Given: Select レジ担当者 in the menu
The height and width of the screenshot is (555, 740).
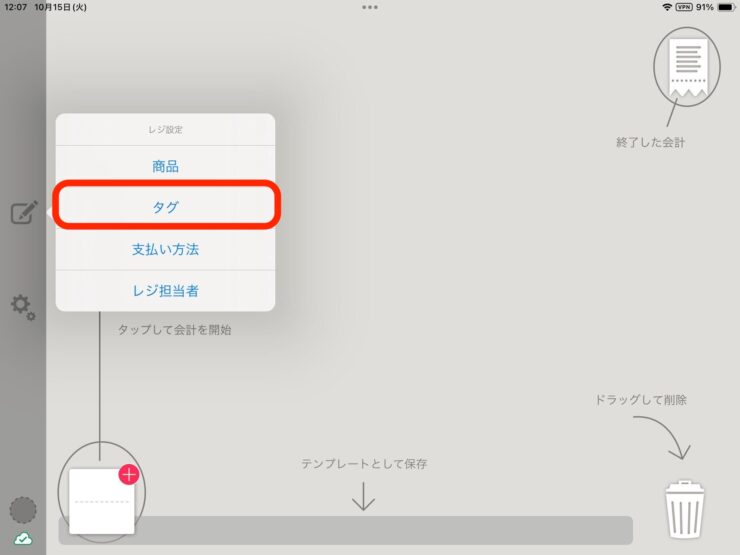Looking at the screenshot, I should coord(165,291).
